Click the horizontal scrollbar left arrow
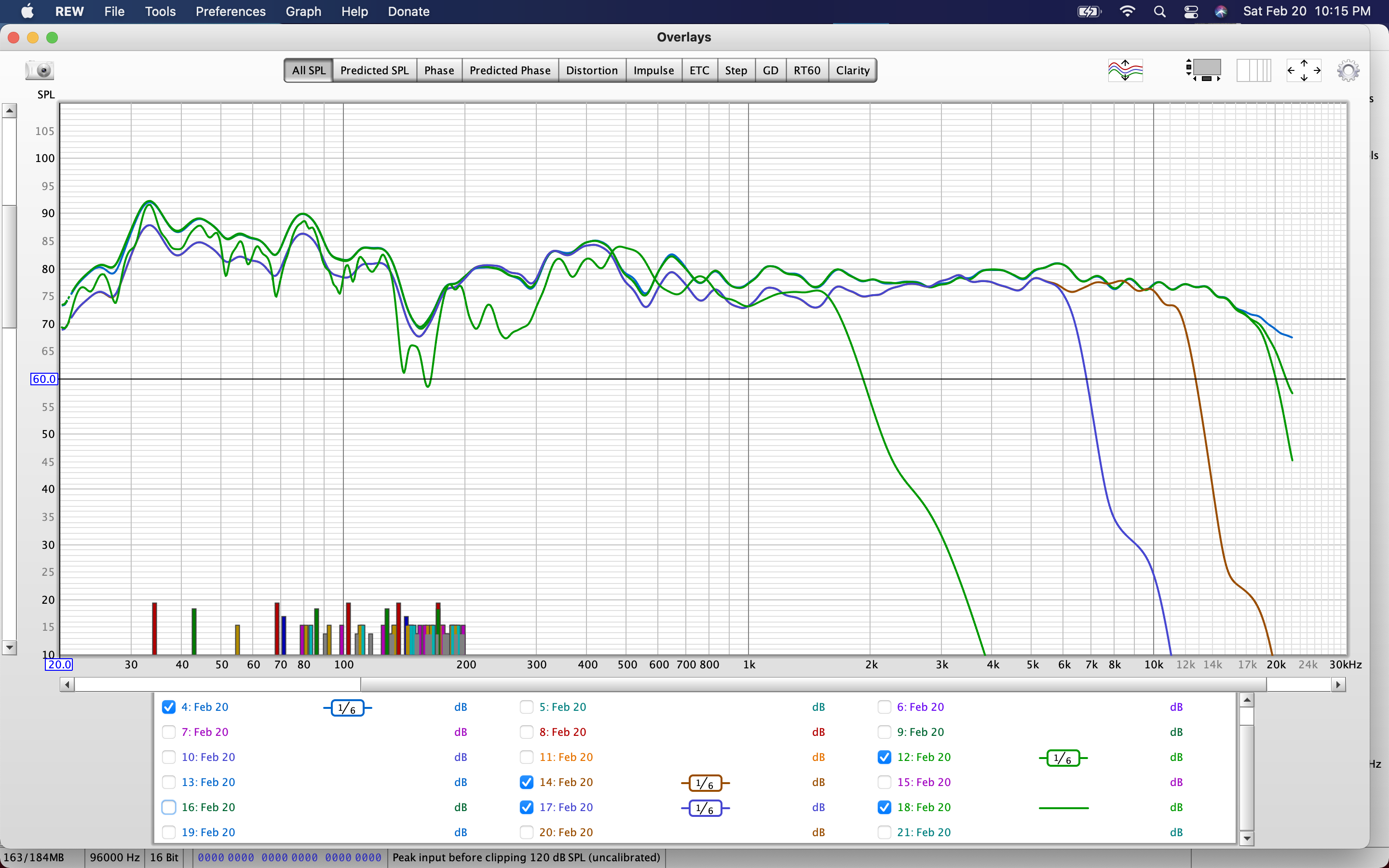The image size is (1389, 868). click(x=67, y=684)
